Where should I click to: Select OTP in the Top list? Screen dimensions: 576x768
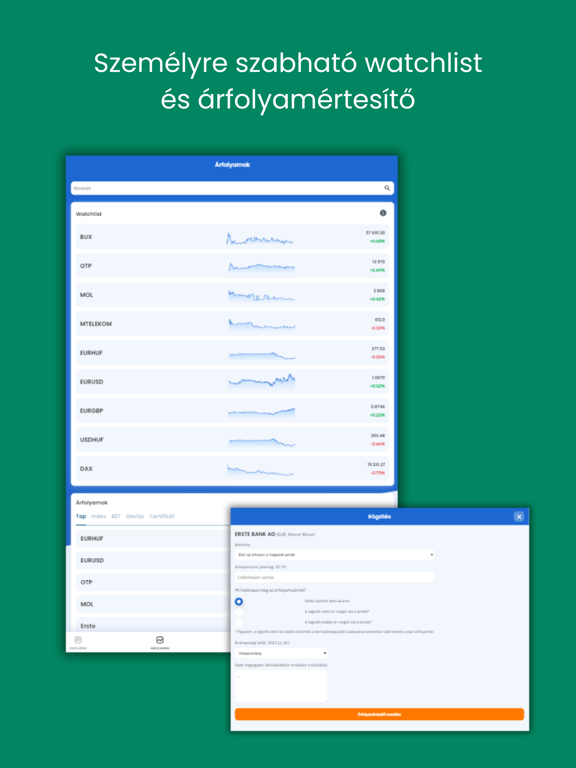(153, 582)
